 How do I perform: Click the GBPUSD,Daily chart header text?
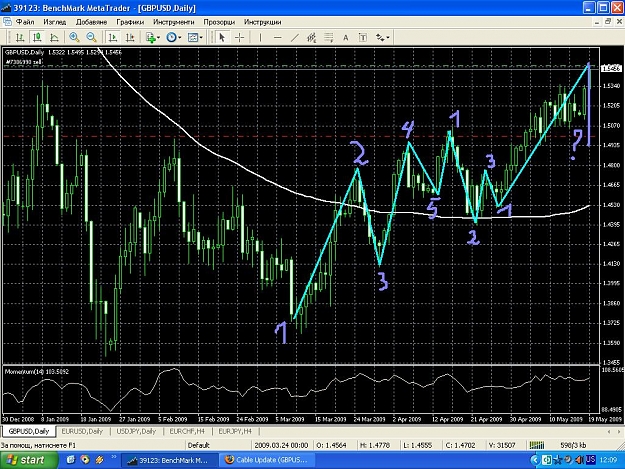click(24, 52)
